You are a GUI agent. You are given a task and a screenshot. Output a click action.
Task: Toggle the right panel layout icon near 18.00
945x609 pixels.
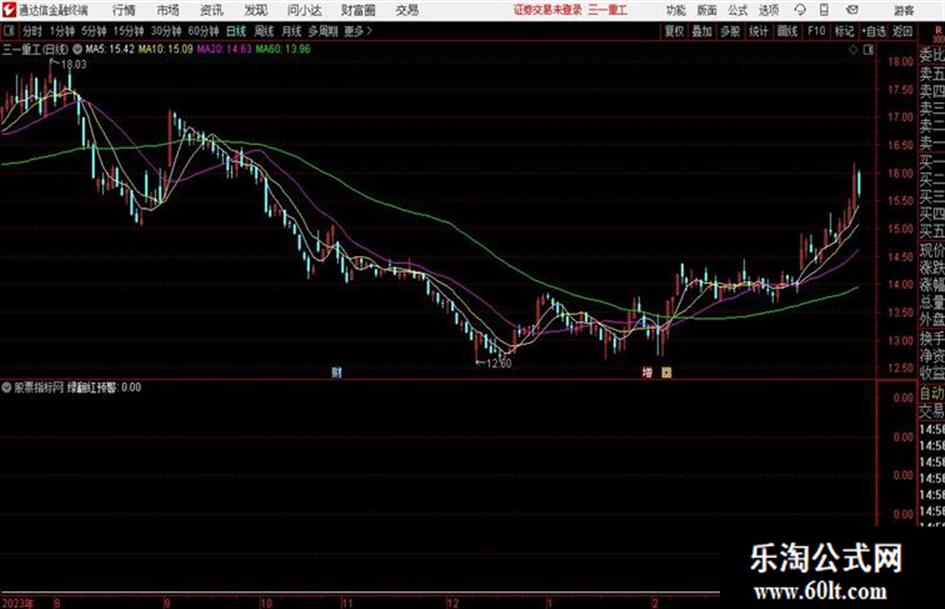(868, 50)
